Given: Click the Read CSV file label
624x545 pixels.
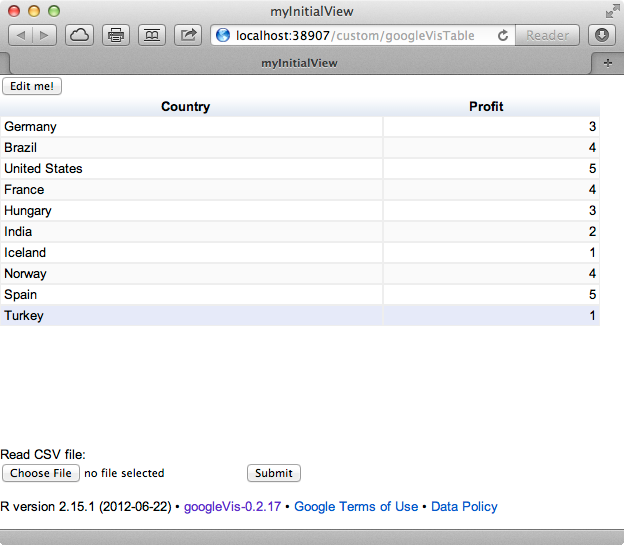Looking at the screenshot, I should [43, 454].
